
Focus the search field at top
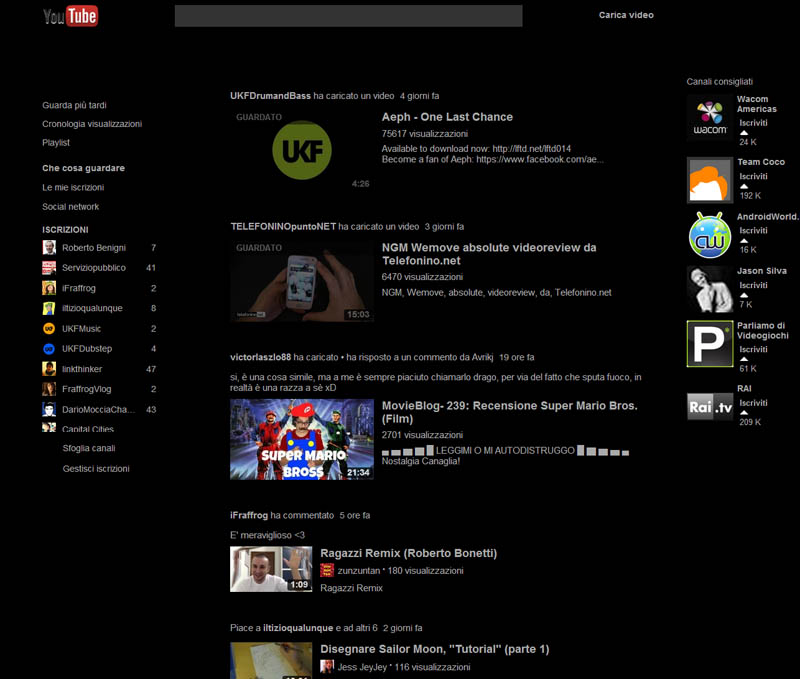click(x=348, y=16)
